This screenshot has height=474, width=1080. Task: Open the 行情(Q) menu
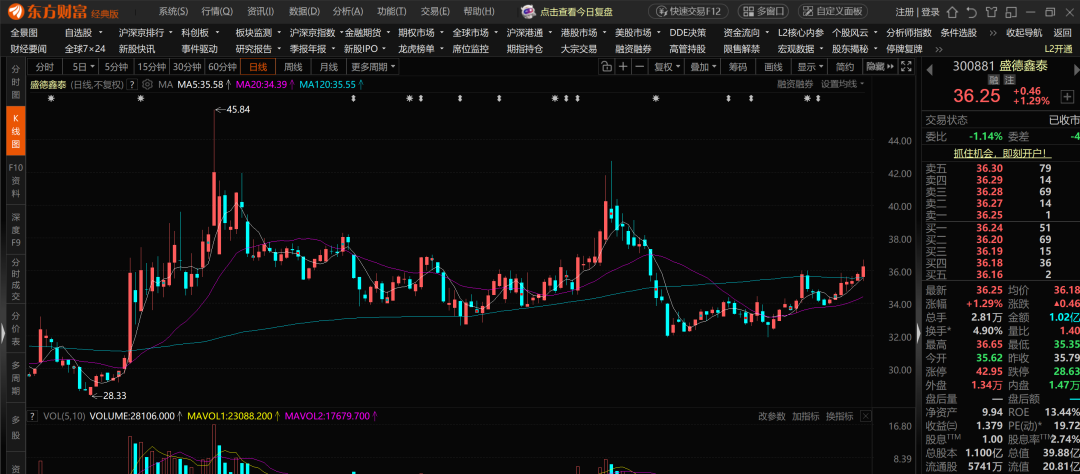217,12
